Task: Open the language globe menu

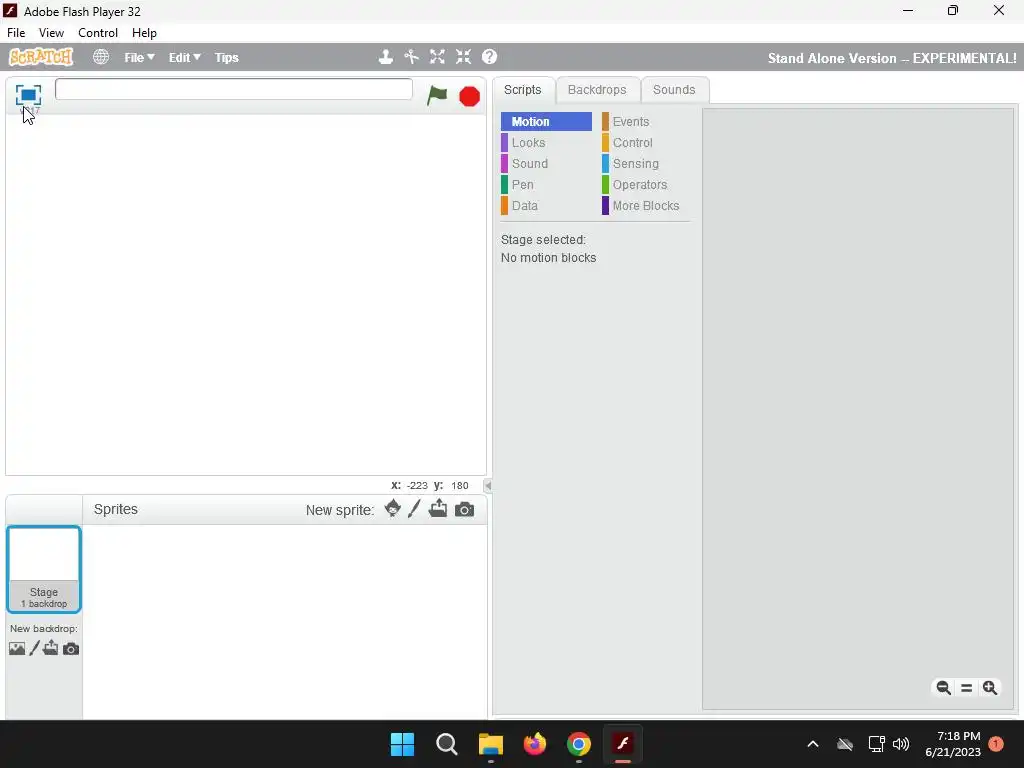Action: click(x=101, y=57)
